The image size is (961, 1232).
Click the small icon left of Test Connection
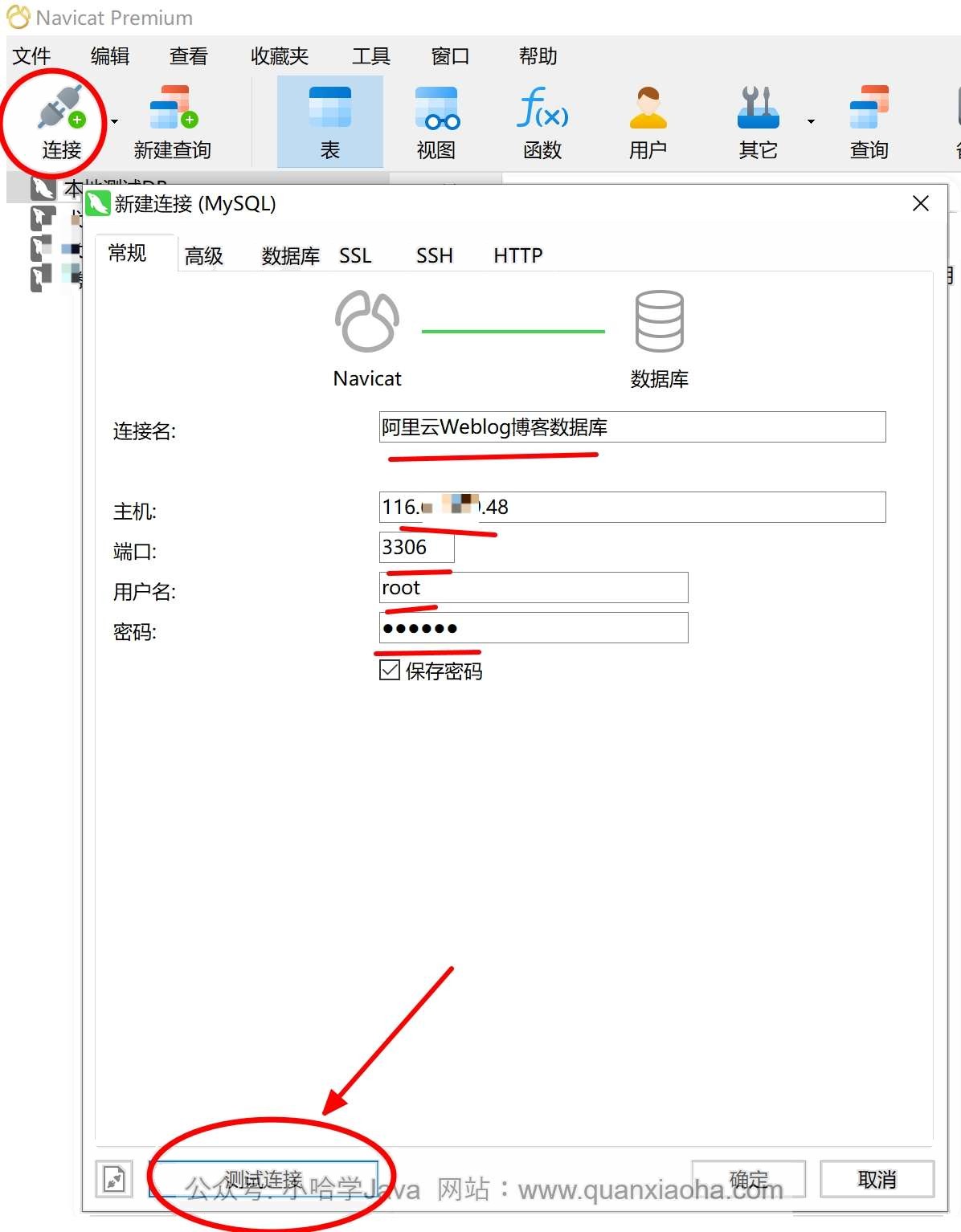tap(114, 1179)
